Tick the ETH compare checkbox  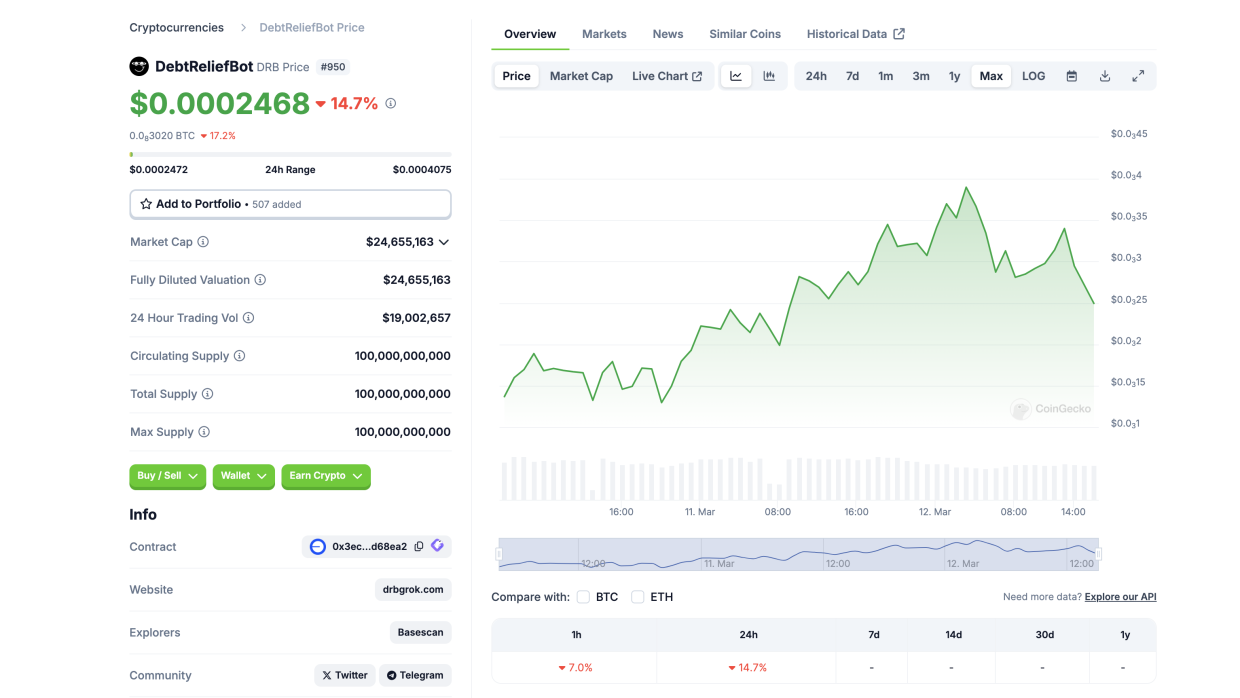(637, 597)
